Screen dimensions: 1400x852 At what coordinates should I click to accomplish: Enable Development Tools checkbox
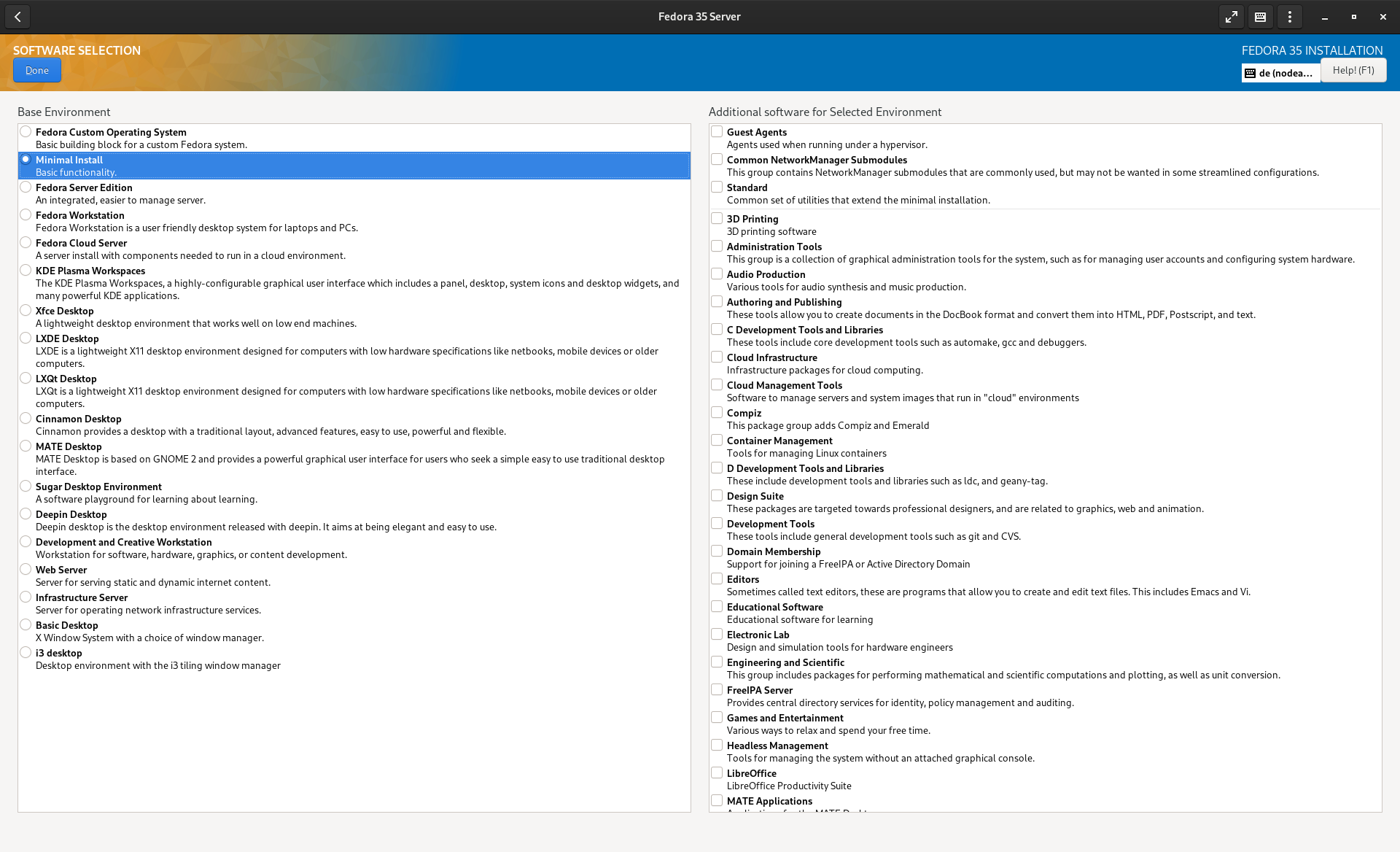[x=717, y=524]
